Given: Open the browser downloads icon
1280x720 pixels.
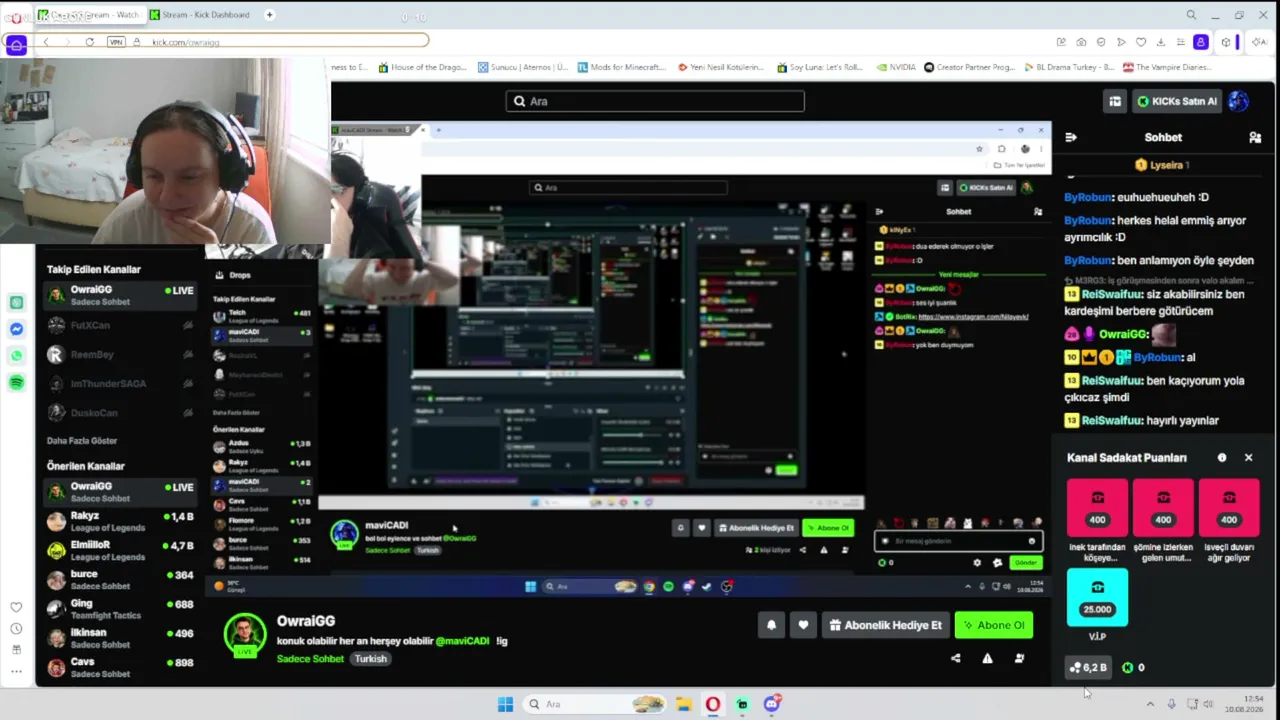Looking at the screenshot, I should tap(1161, 42).
